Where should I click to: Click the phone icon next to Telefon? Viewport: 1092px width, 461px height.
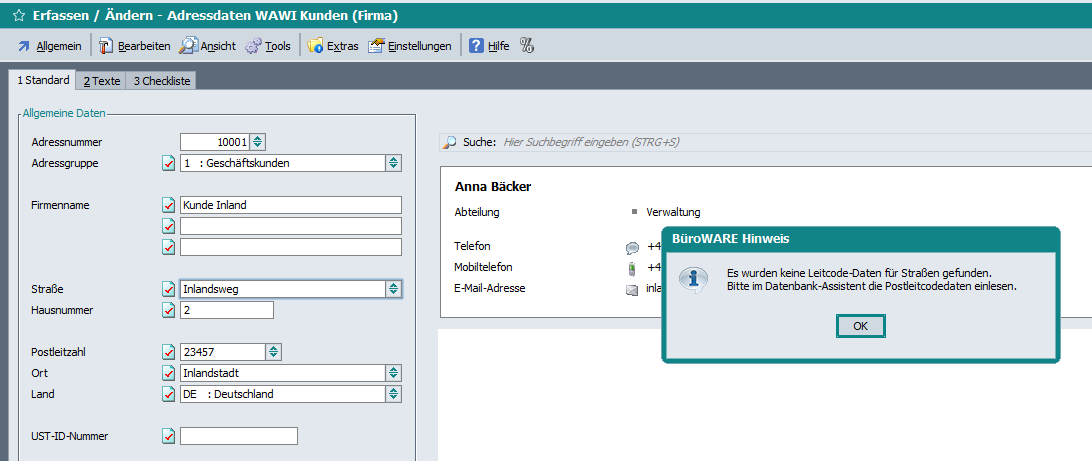(632, 247)
